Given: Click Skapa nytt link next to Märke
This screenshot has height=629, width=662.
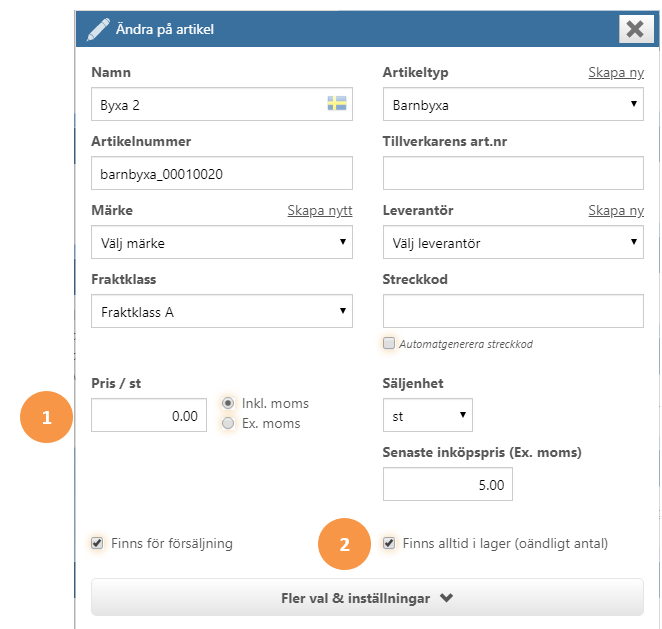Looking at the screenshot, I should pyautogui.click(x=320, y=210).
